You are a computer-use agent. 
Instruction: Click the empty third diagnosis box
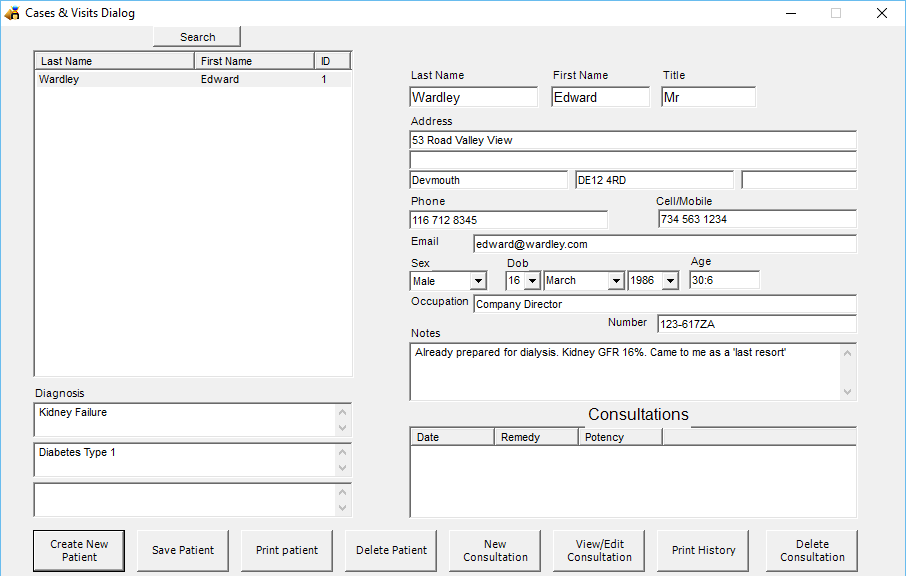point(185,500)
